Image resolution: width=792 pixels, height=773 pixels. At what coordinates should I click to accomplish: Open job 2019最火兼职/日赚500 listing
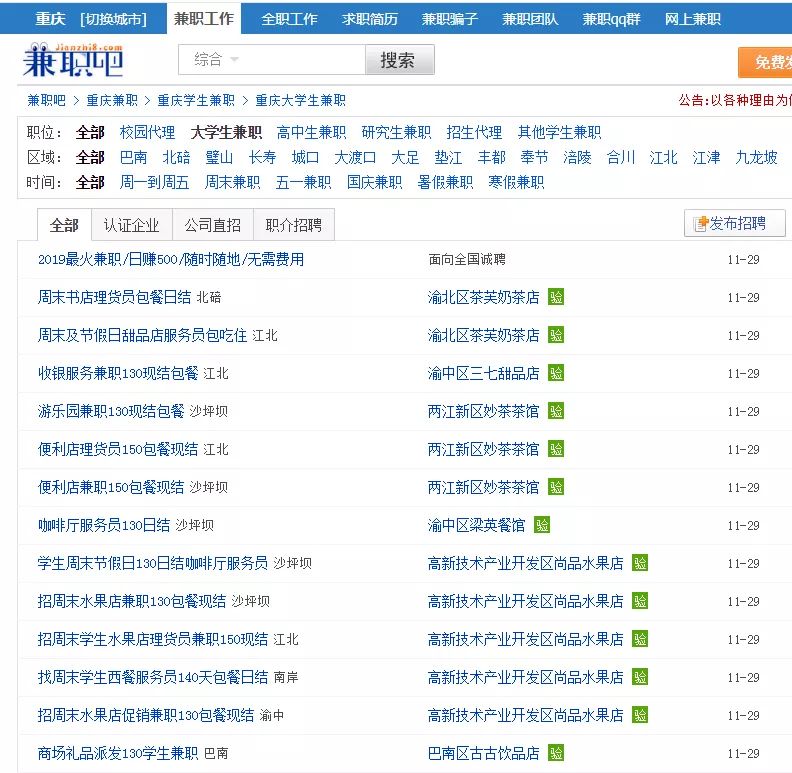coord(171,259)
